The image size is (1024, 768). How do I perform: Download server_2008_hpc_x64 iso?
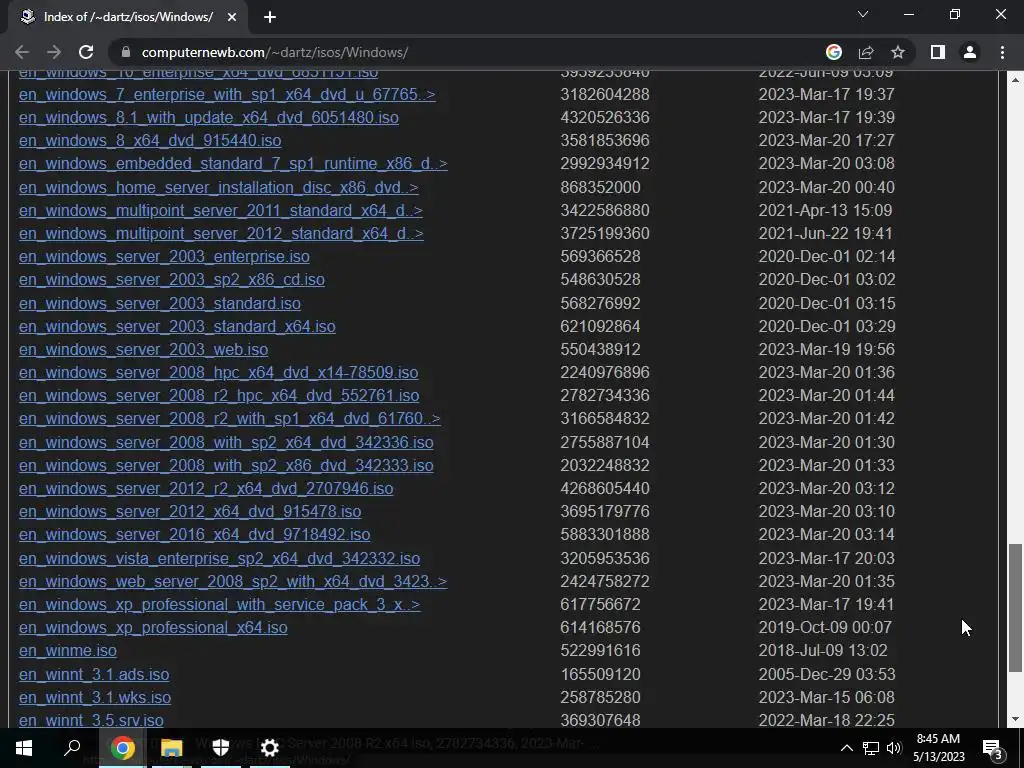click(x=219, y=372)
